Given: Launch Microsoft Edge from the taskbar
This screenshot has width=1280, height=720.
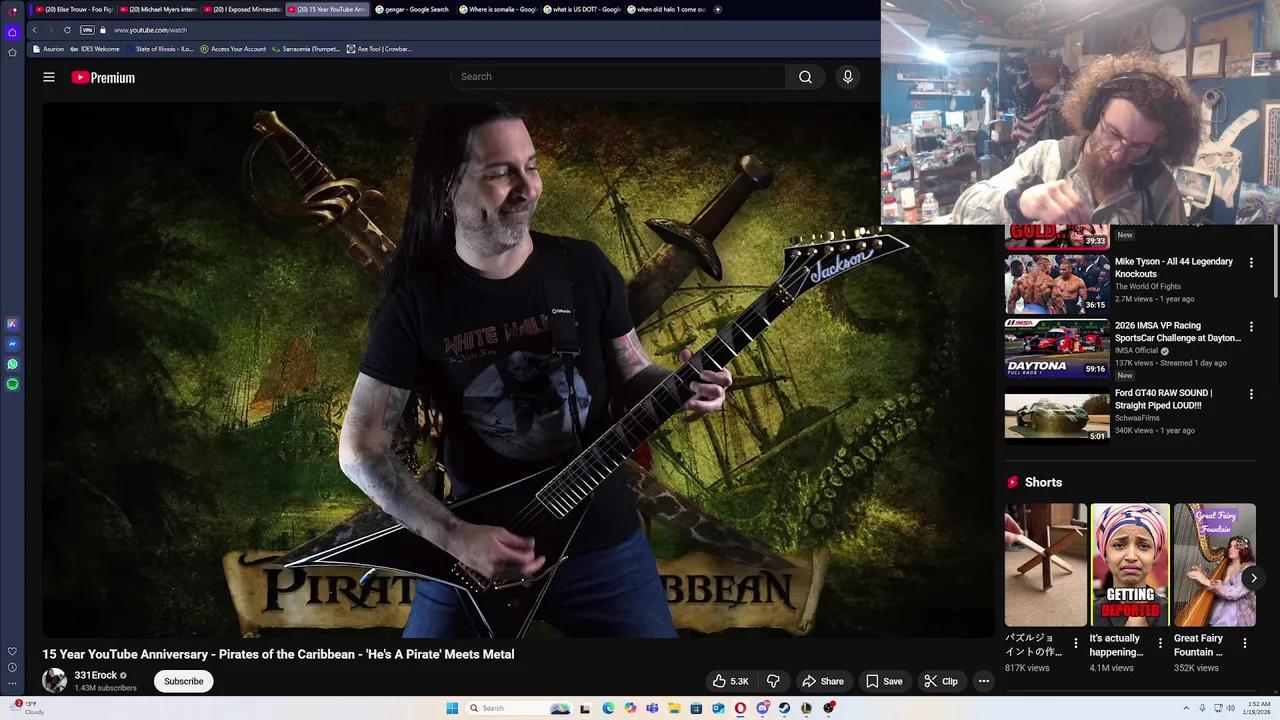Looking at the screenshot, I should pos(608,708).
